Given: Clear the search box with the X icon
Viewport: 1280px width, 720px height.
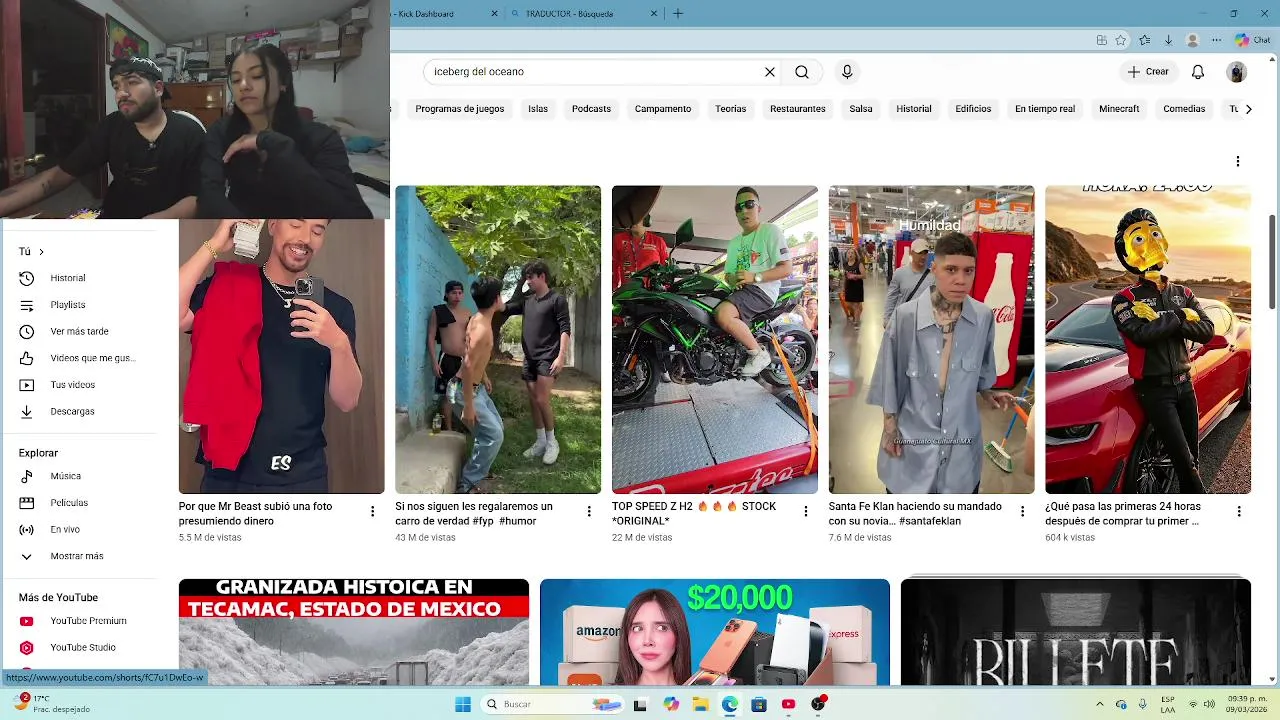Looking at the screenshot, I should click(770, 72).
